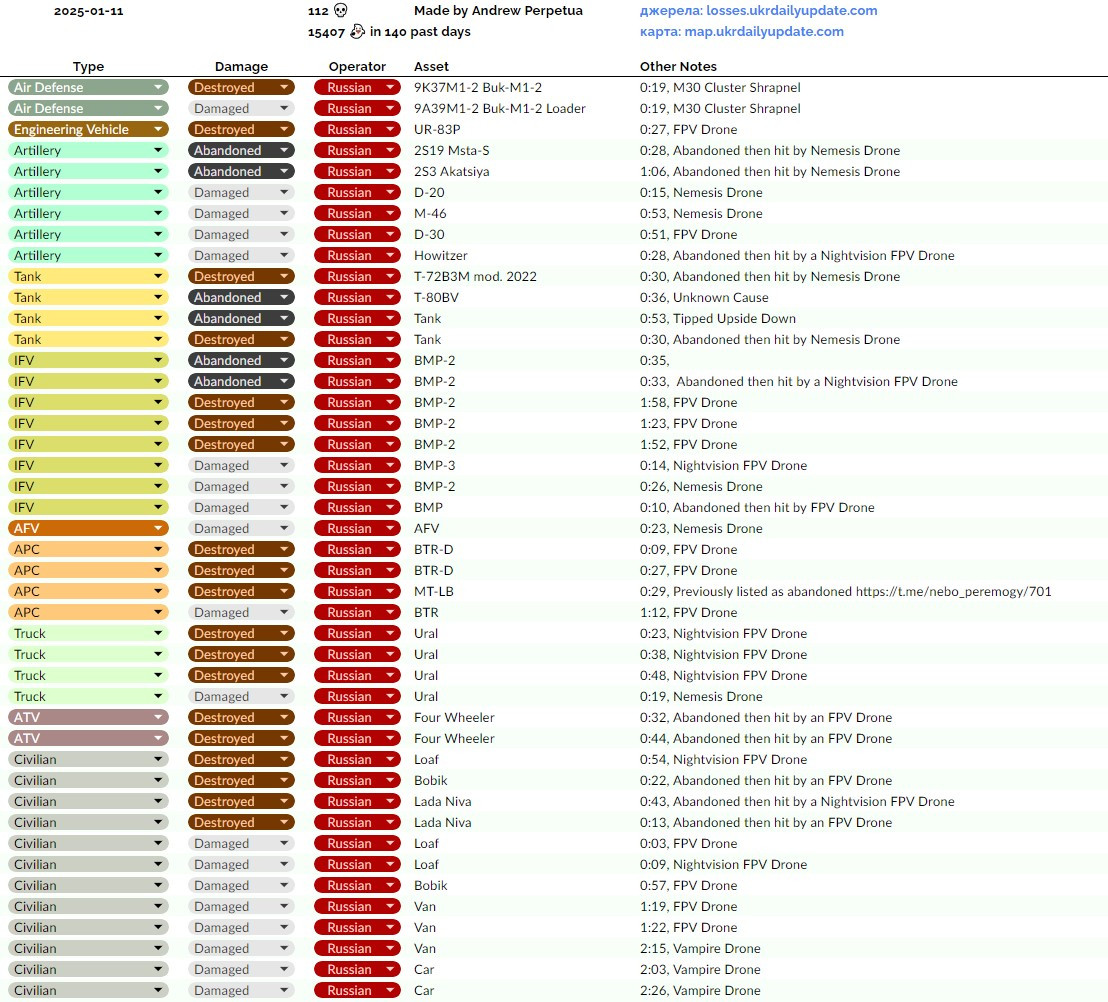Open Damage dropdown for 0:44 Four Wheeler
This screenshot has width=1108, height=1002.
coord(241,738)
